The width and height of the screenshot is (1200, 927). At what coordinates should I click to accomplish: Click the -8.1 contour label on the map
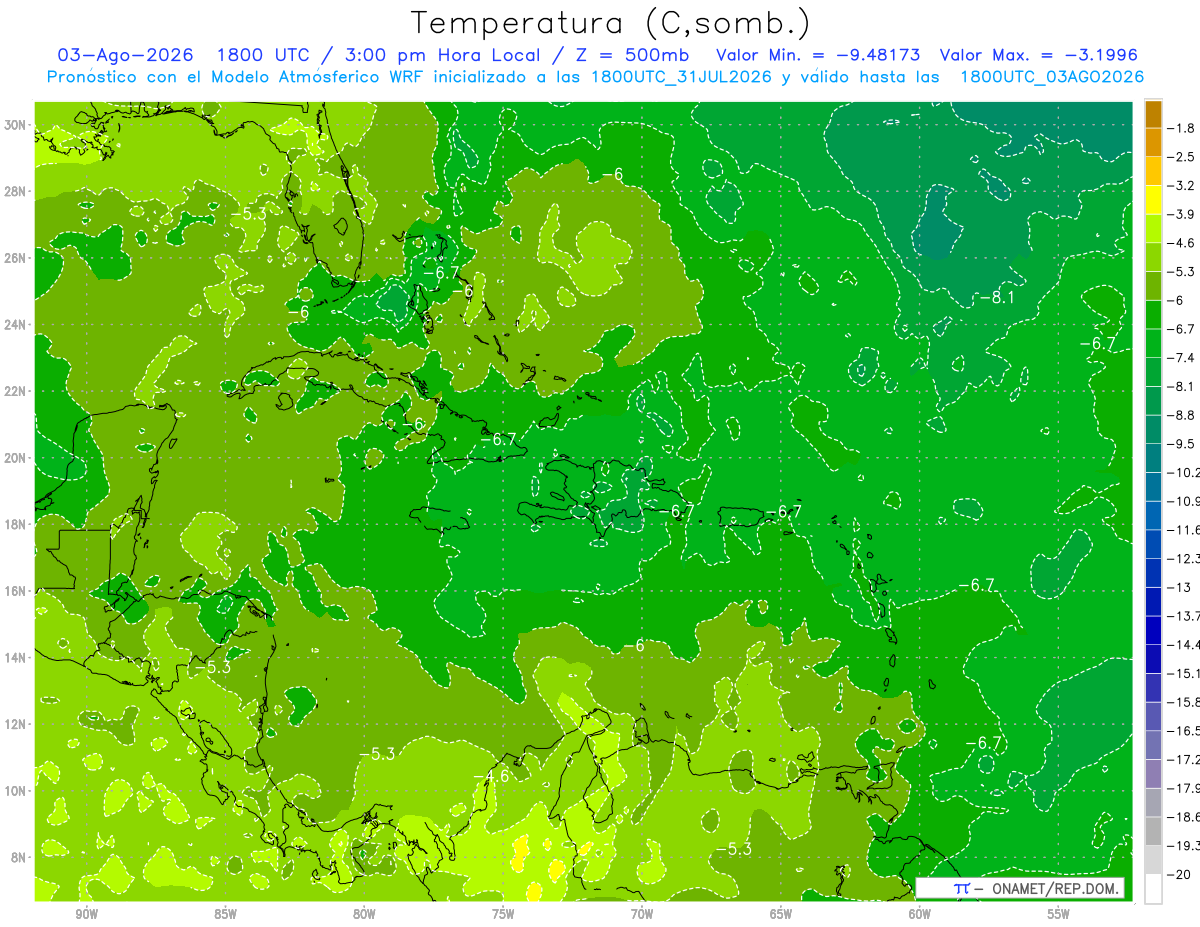pyautogui.click(x=997, y=297)
